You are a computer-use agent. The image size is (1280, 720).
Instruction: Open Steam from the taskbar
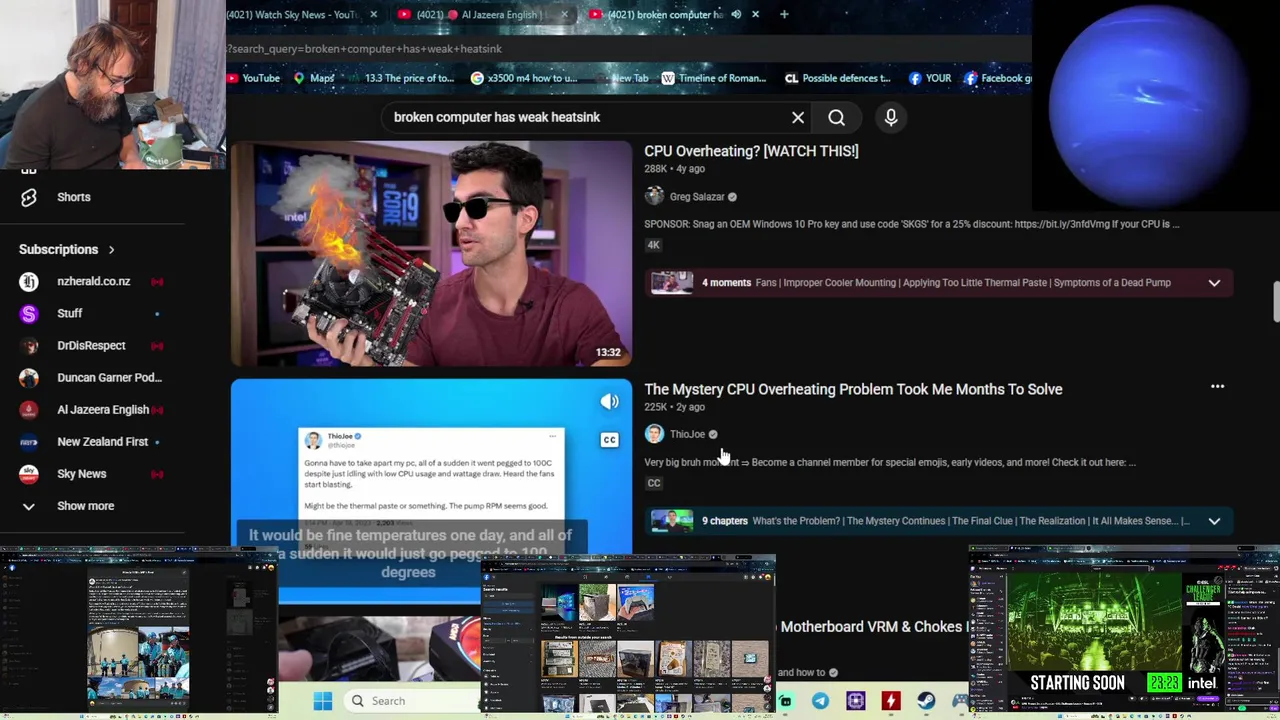[926, 701]
